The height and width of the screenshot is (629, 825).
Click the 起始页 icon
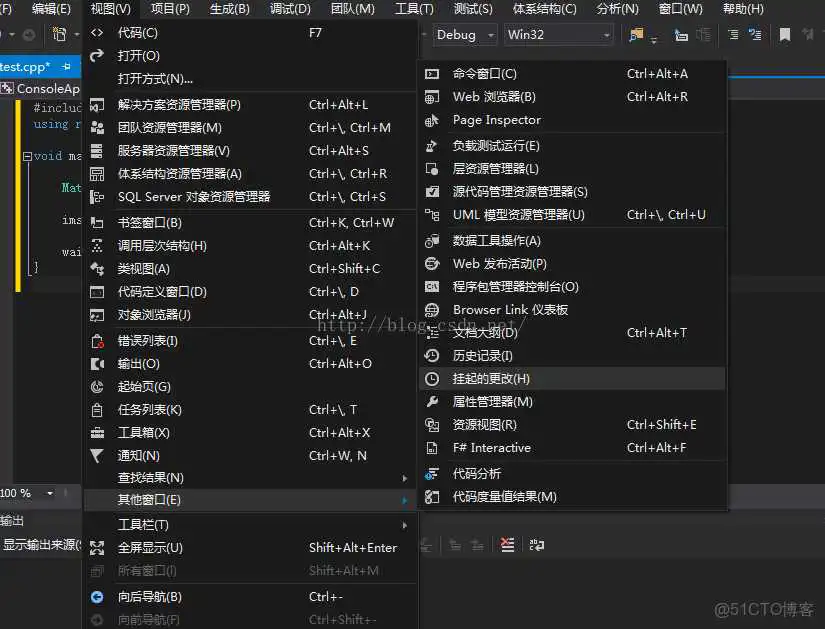97,387
